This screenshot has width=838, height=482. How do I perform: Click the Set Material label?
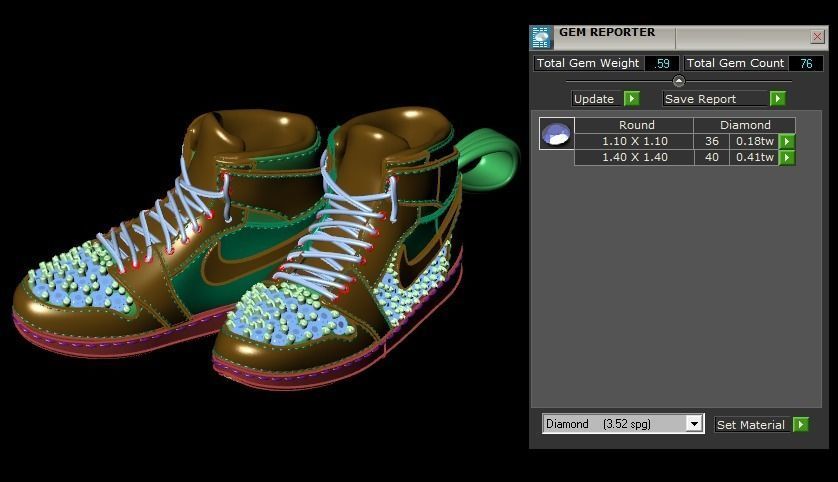click(x=751, y=425)
